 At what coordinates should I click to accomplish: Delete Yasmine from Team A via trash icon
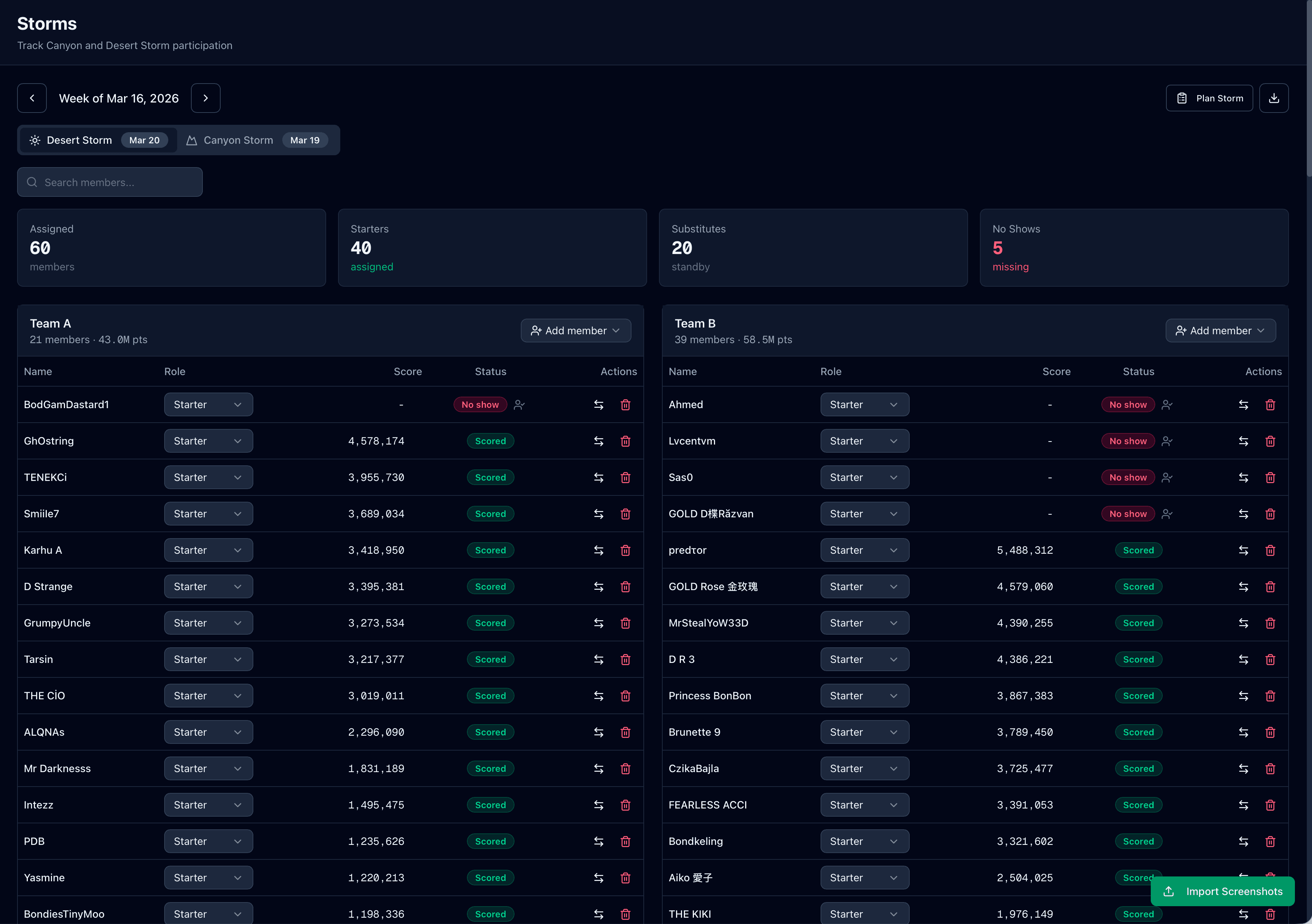625,878
